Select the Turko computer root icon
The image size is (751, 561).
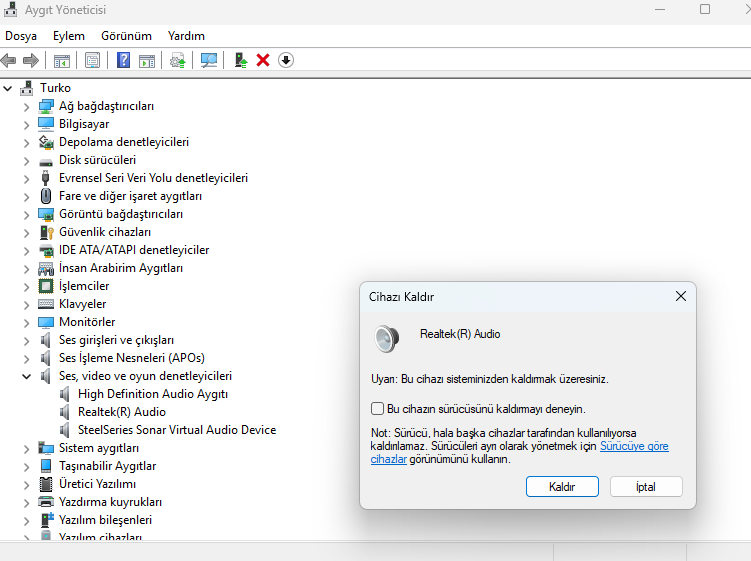pyautogui.click(x=27, y=88)
